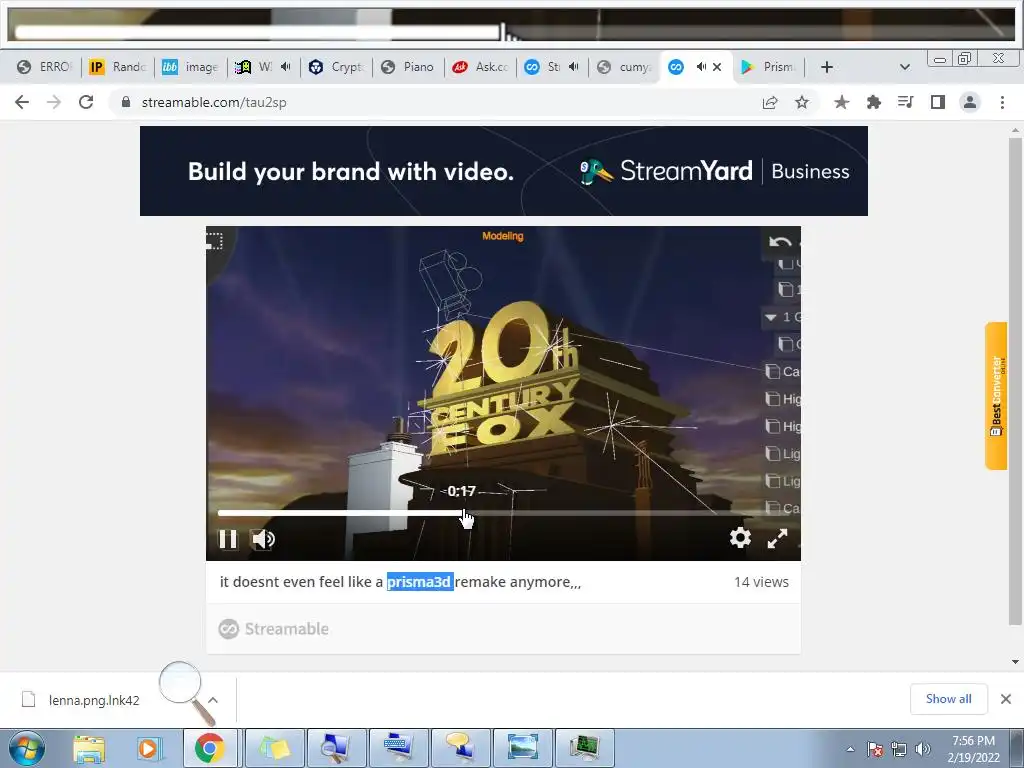Viewport: 1024px width, 768px height.
Task: Close the active Streamable tab
Action: (x=717, y=67)
